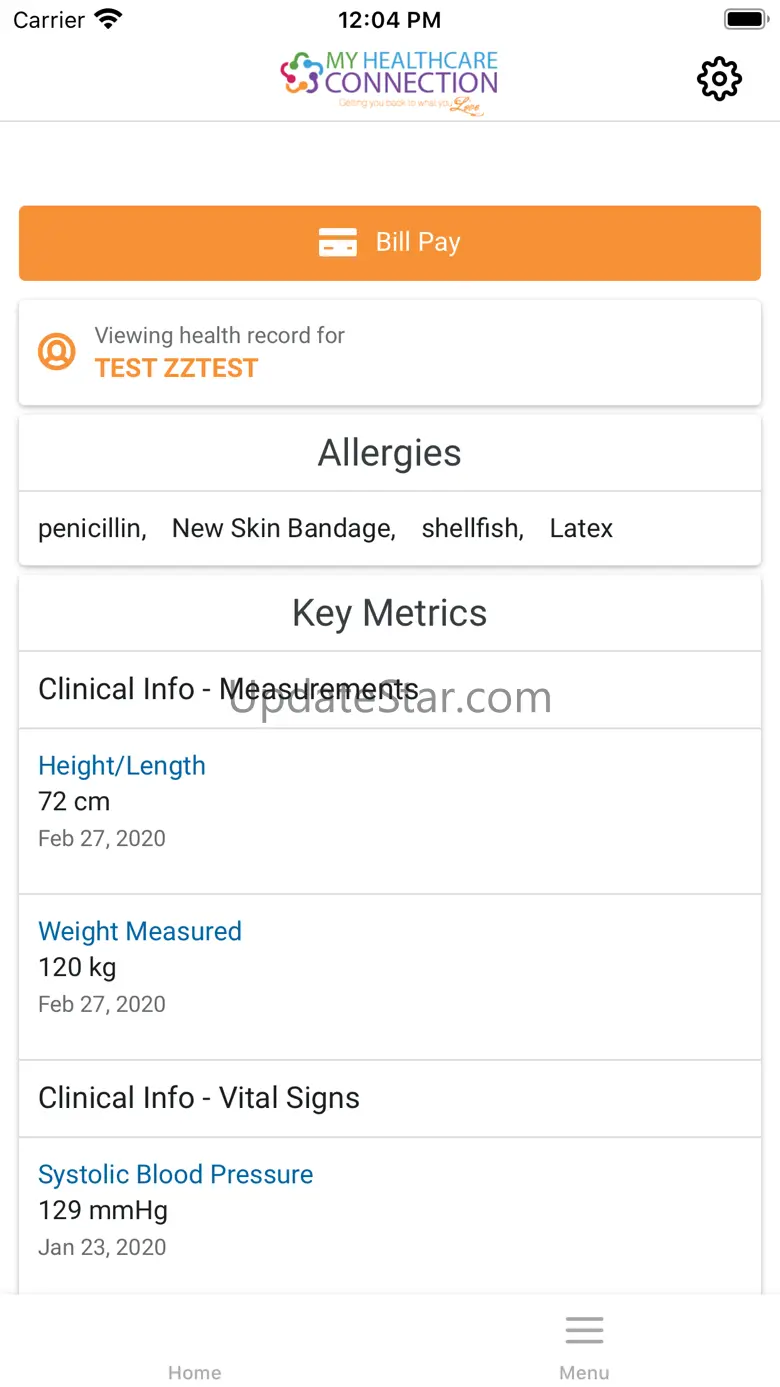Screen dimensions: 780x1387
Task: Tap the hamburger Menu icon
Action: 584,1330
